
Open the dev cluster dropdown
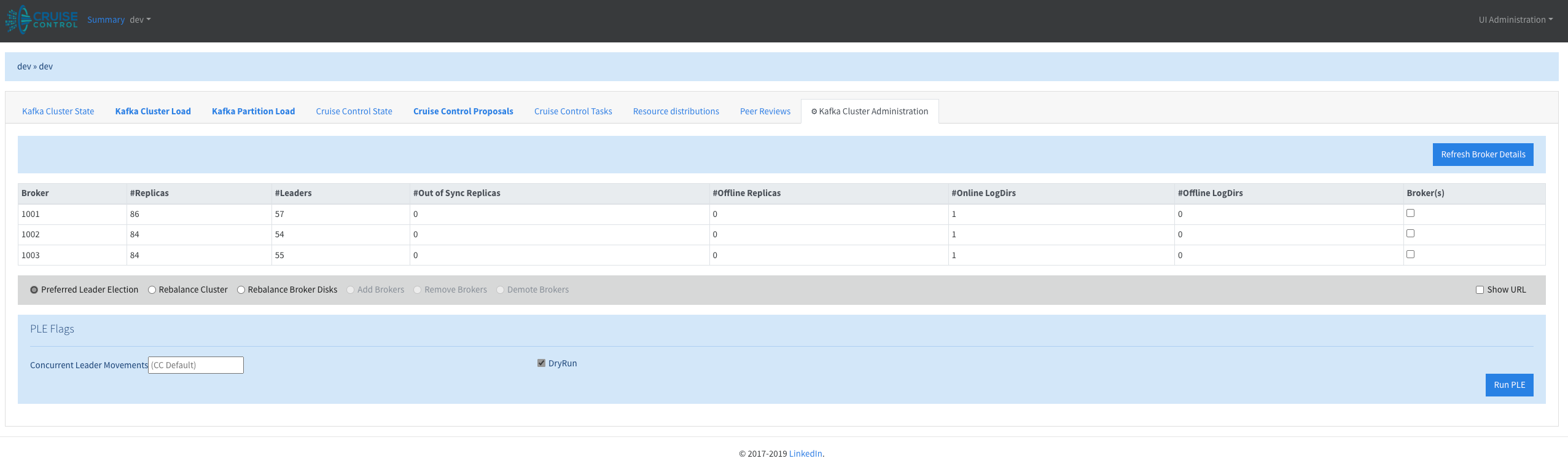point(140,20)
